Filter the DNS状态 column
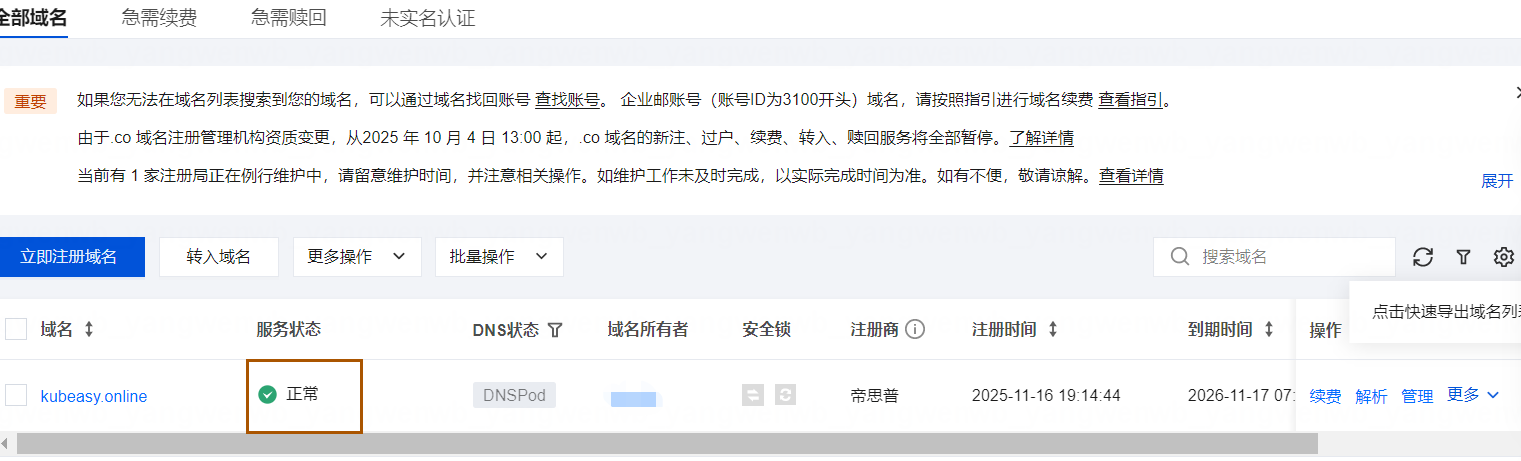Viewport: 1521px width, 461px height. (x=556, y=330)
